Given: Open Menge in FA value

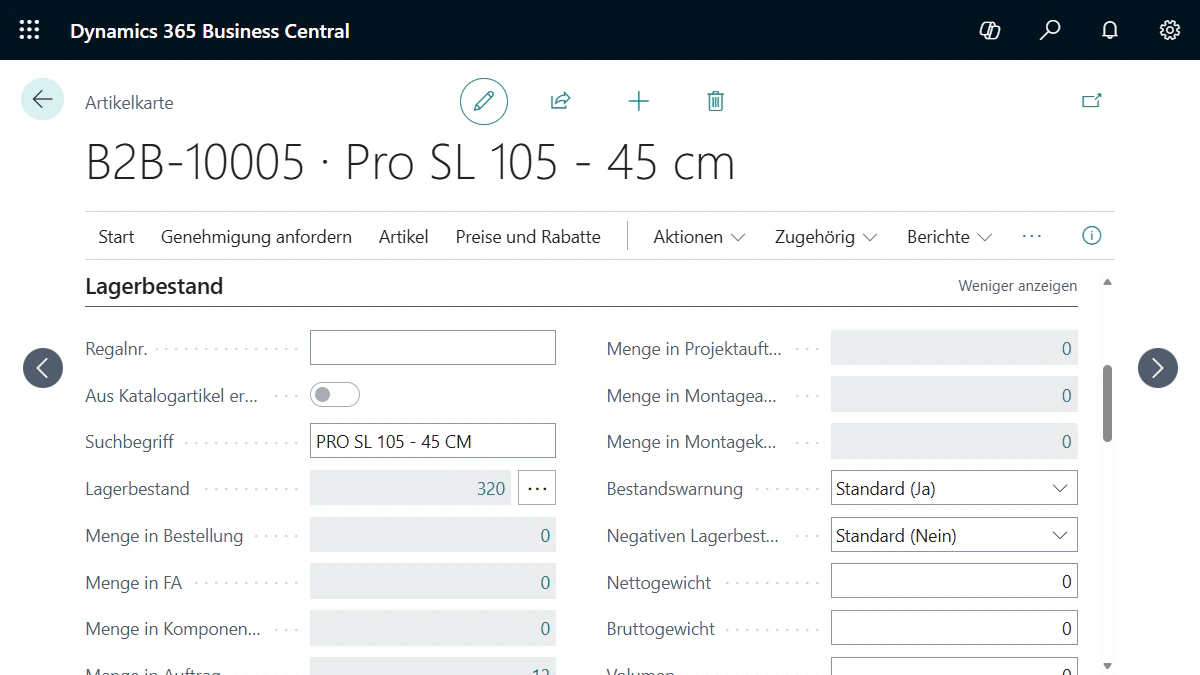Looking at the screenshot, I should coord(545,582).
